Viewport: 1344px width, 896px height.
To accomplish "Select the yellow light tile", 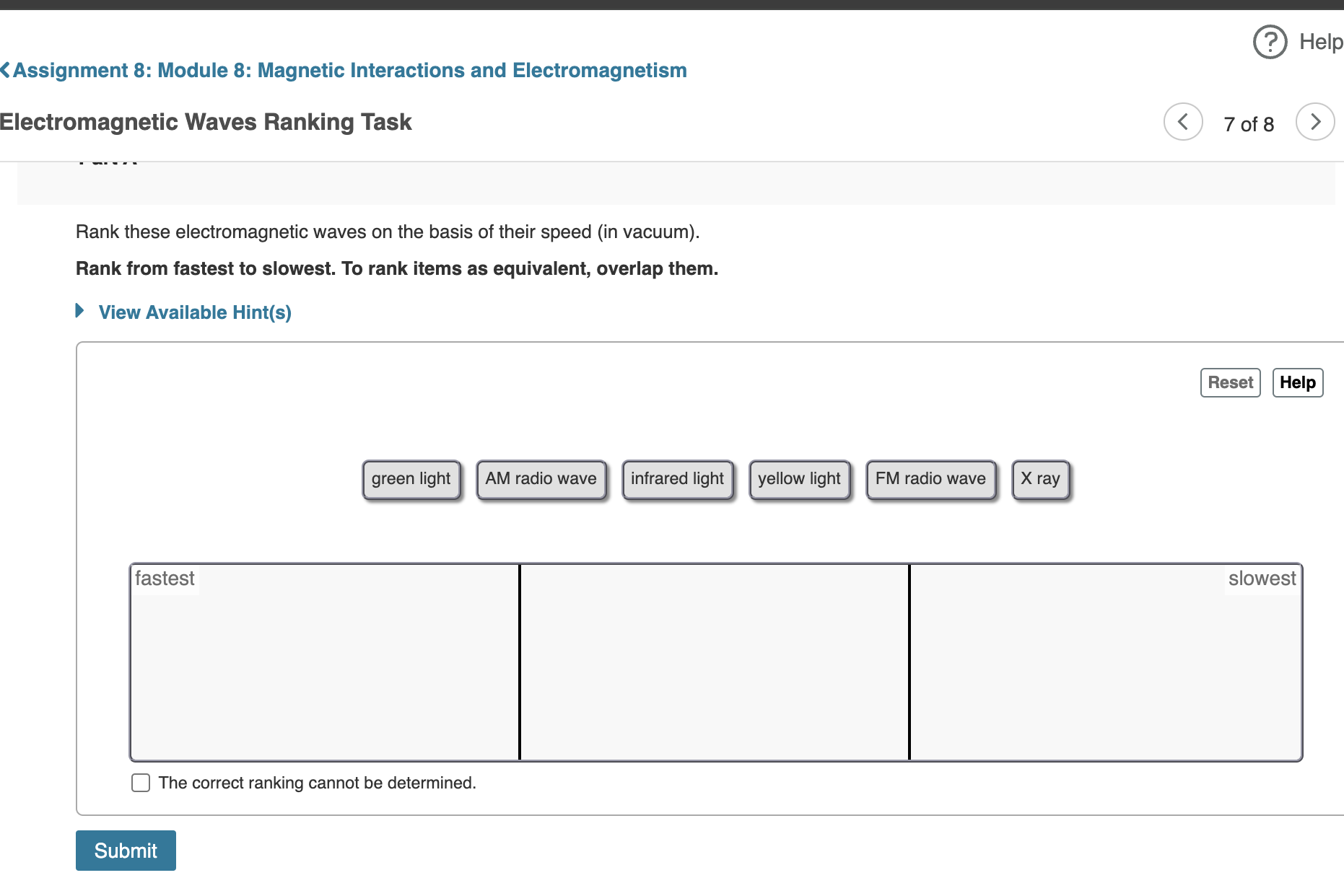I will point(799,478).
